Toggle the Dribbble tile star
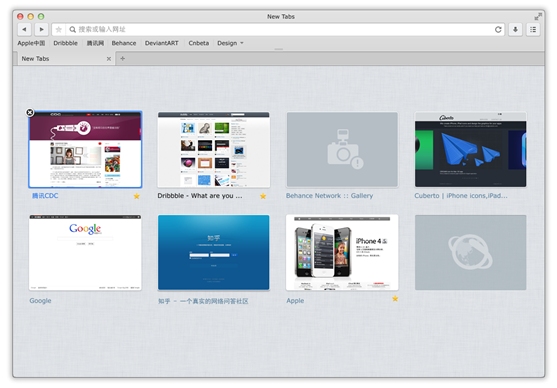This screenshot has height=388, width=557. [x=263, y=196]
